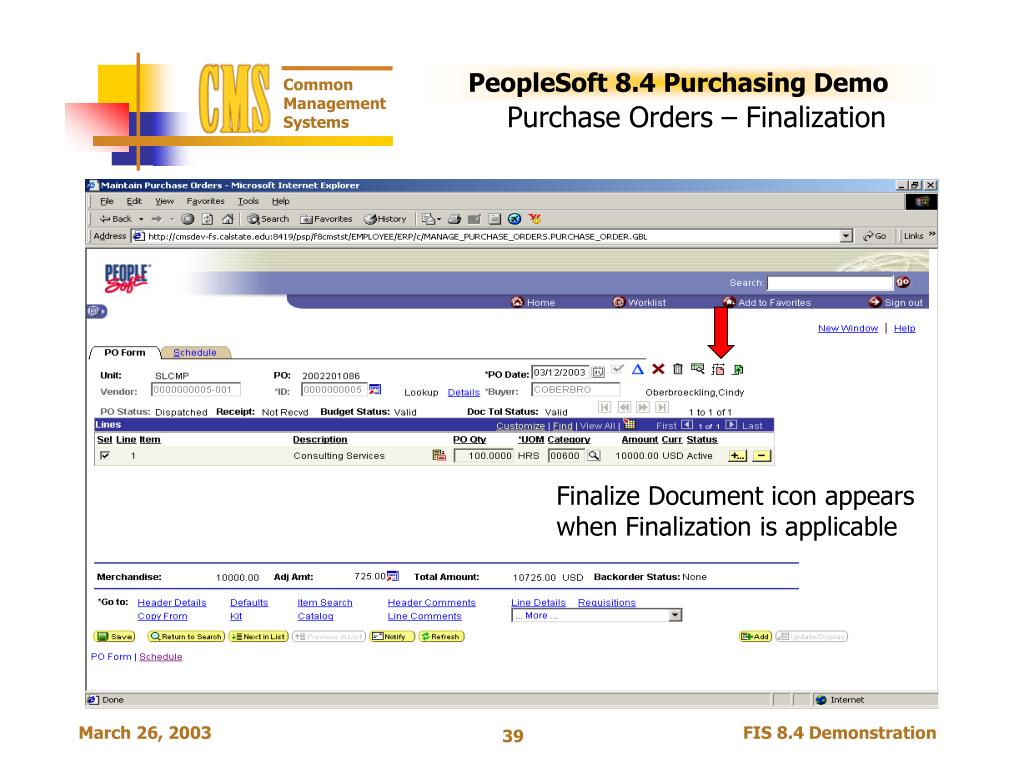This screenshot has width=1024, height=768.
Task: Click the New Window link
Action: [848, 328]
